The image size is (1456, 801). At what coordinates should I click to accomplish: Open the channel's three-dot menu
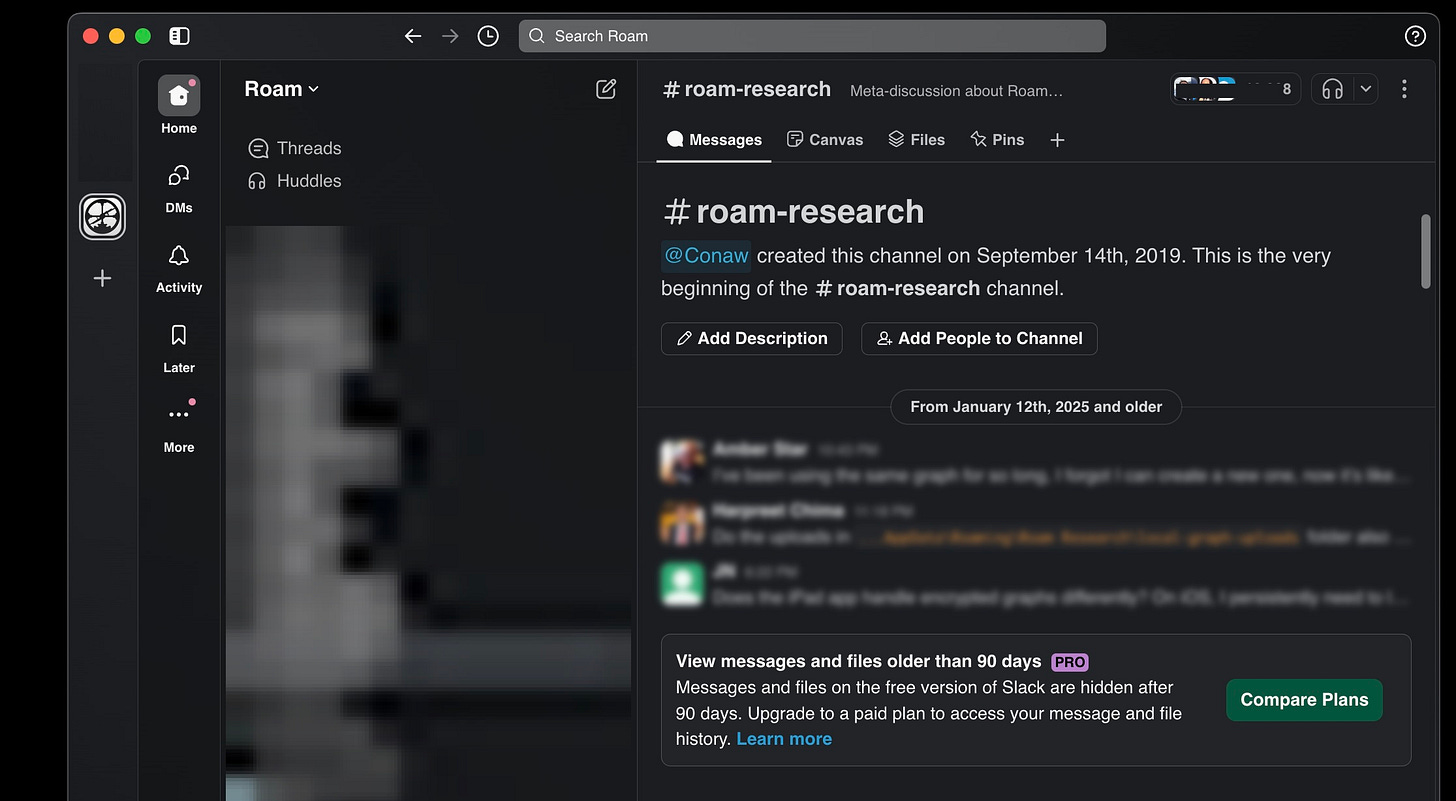[x=1404, y=89]
